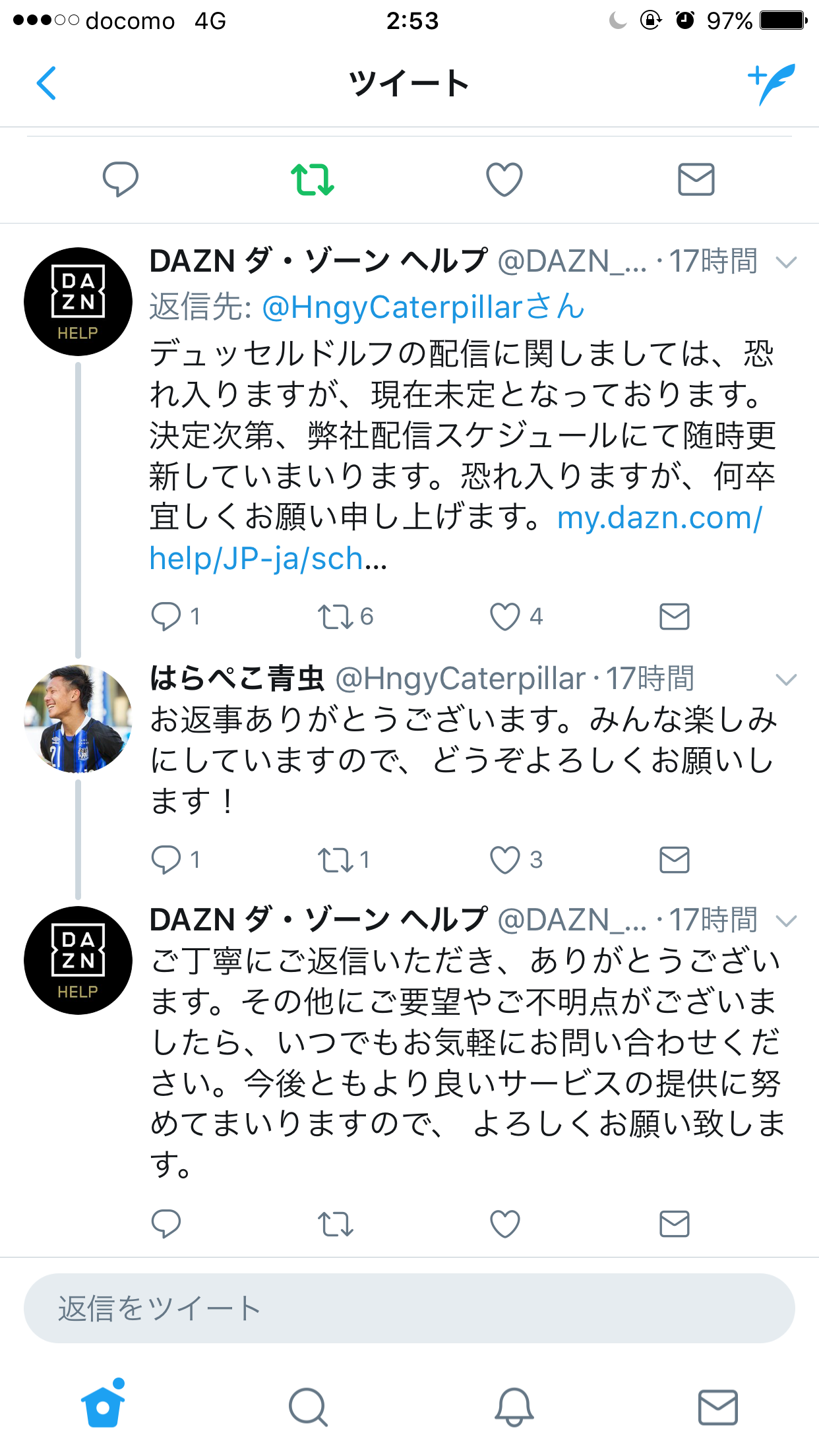819x1456 pixels.
Task: Open Notifications bell tab
Action: pos(514,1407)
